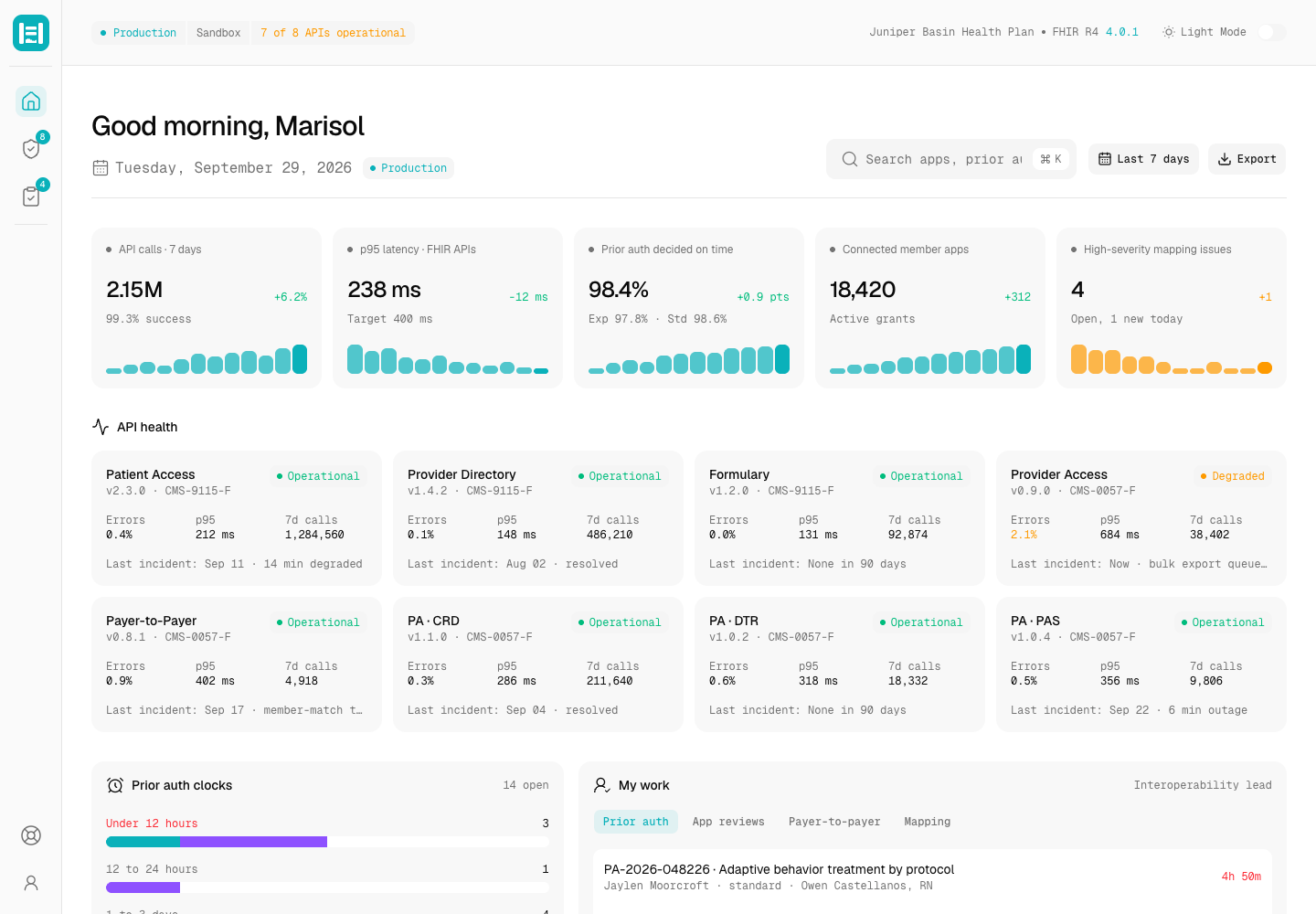Open prior auth request PA-2026-048226
The image size is (1316, 914).
(x=932, y=877)
